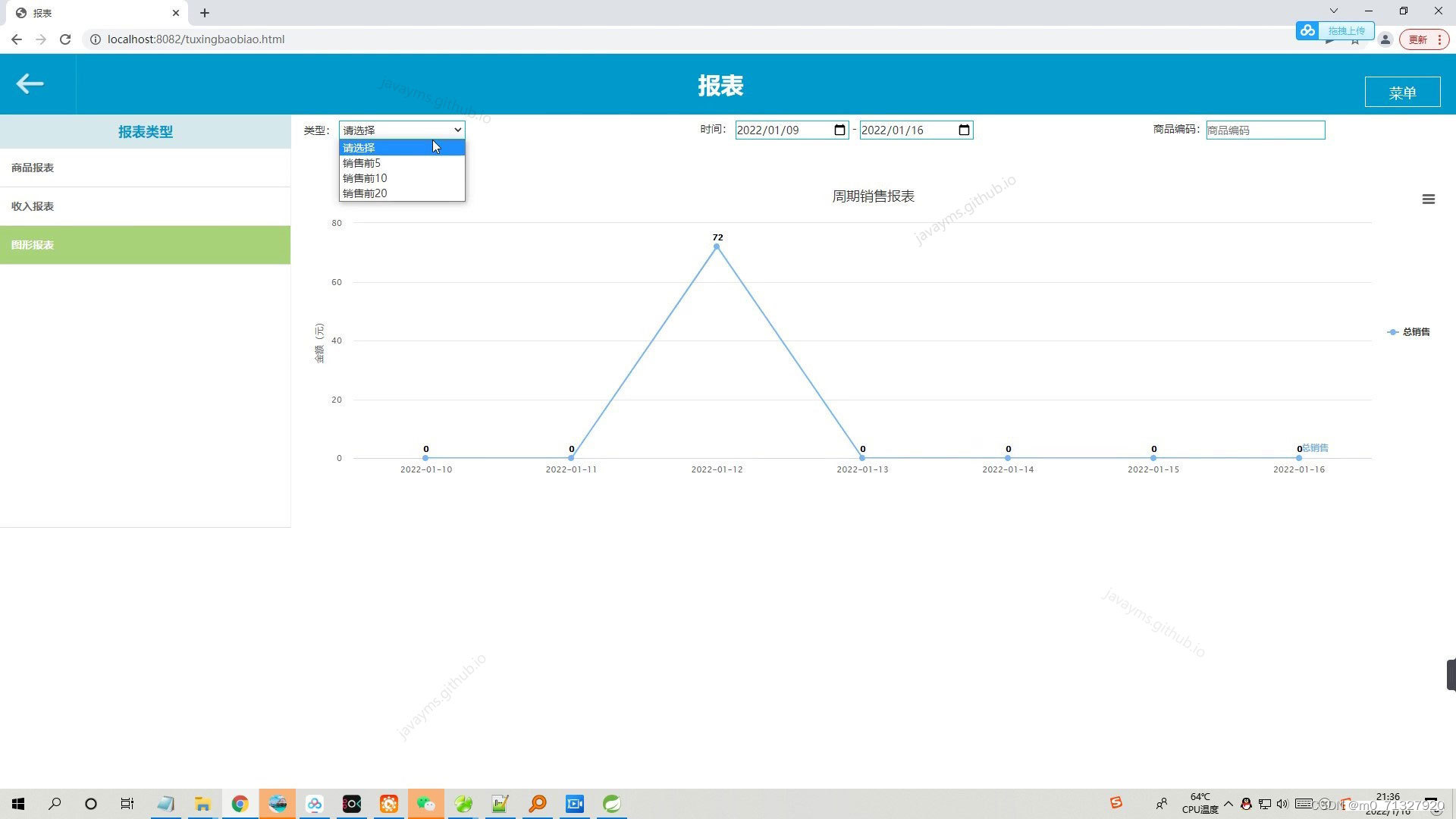This screenshot has width=1456, height=819.
Task: Reload the page with browser refresh icon
Action: [65, 39]
